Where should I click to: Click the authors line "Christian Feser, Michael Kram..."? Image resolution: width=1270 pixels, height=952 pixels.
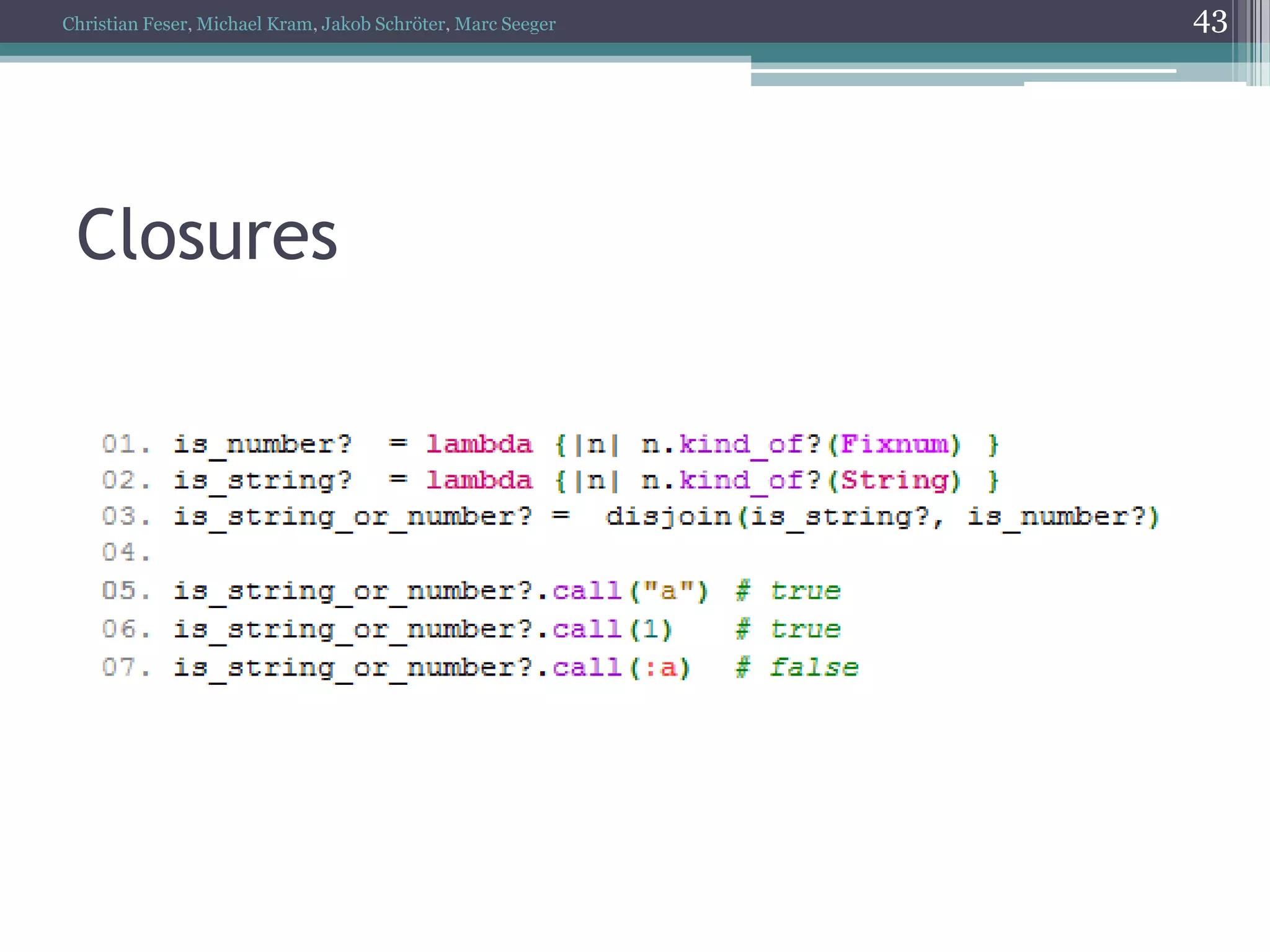point(309,24)
